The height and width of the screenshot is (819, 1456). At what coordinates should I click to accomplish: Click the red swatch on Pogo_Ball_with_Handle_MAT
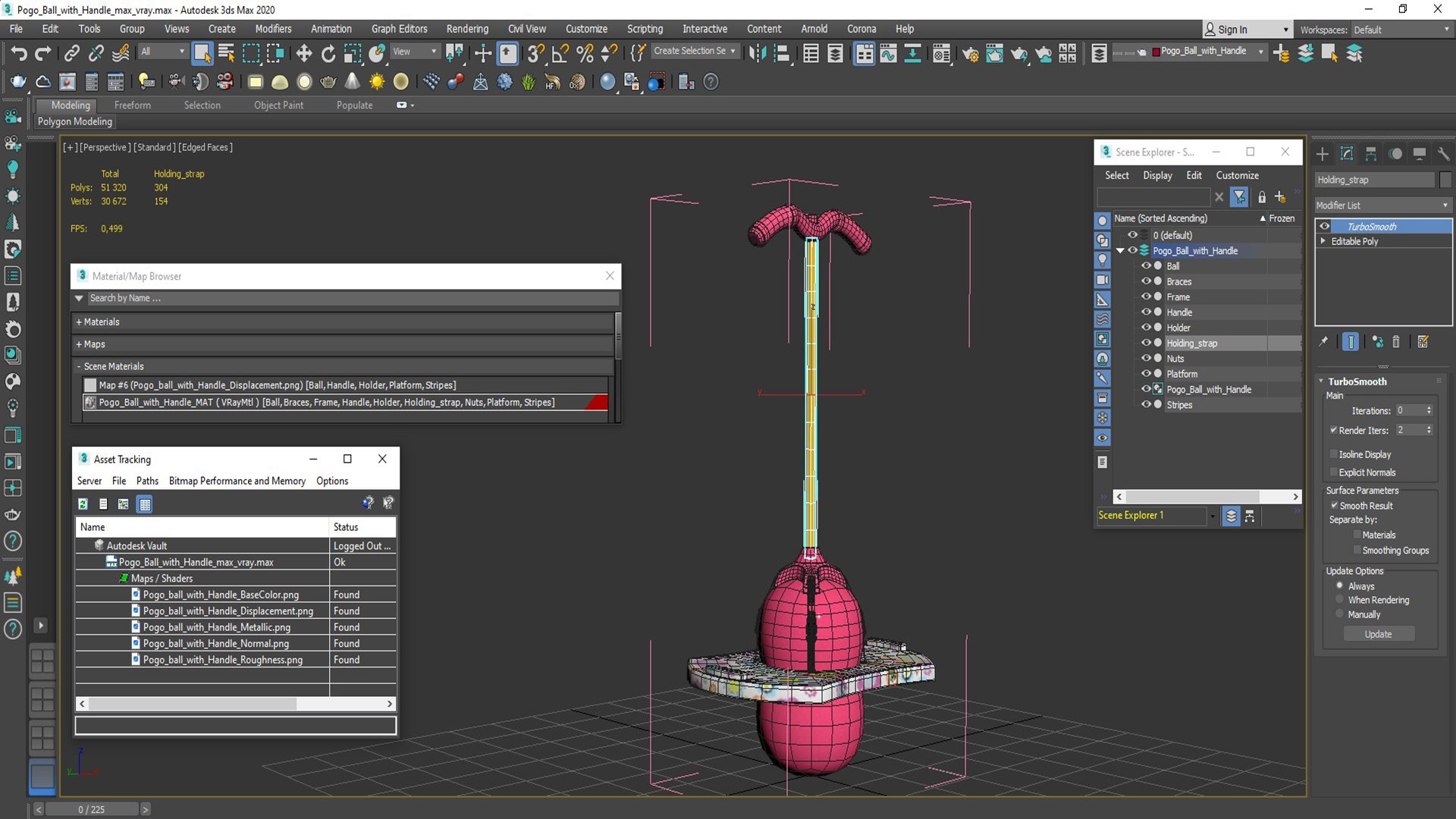pos(597,403)
